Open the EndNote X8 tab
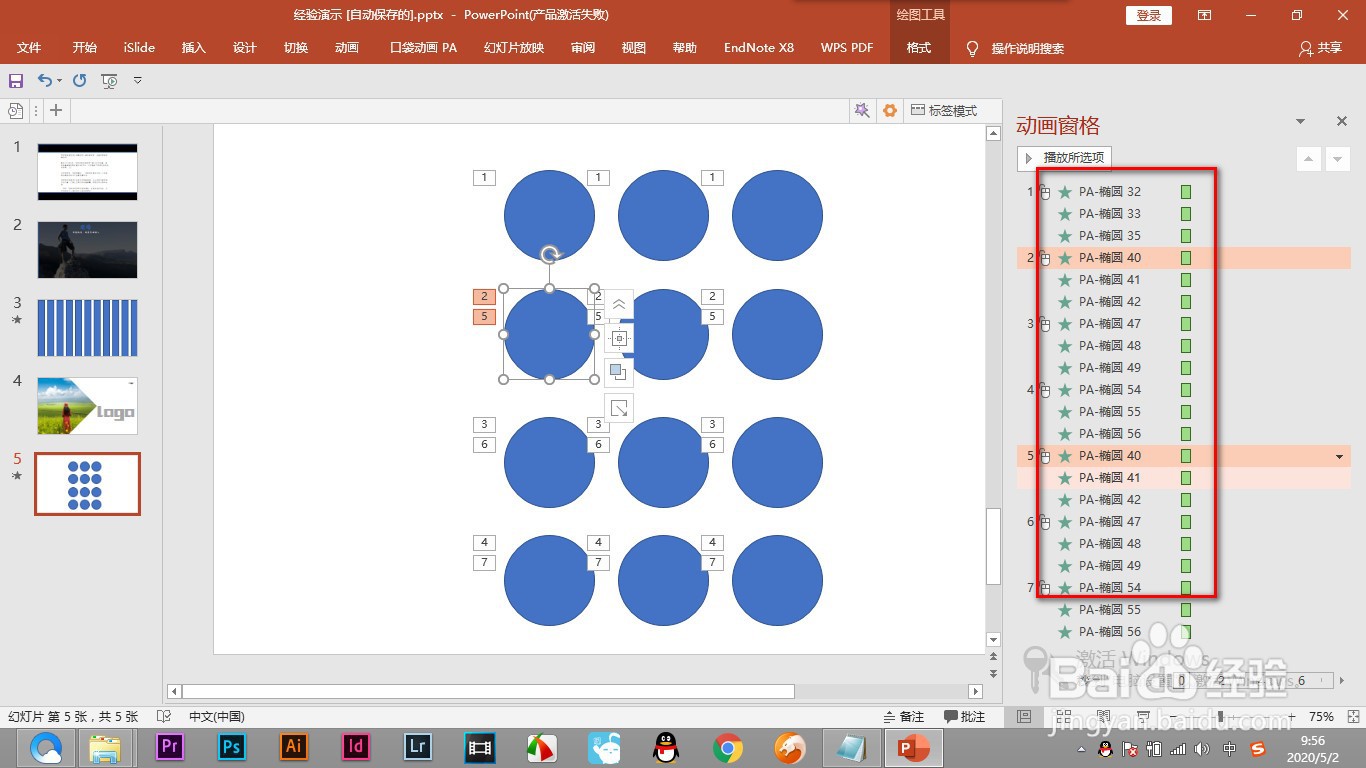Viewport: 1366px width, 768px height. 759,48
